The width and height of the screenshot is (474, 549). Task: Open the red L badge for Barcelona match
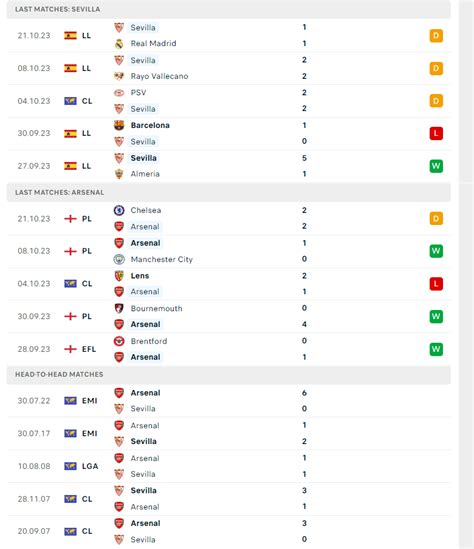click(436, 133)
